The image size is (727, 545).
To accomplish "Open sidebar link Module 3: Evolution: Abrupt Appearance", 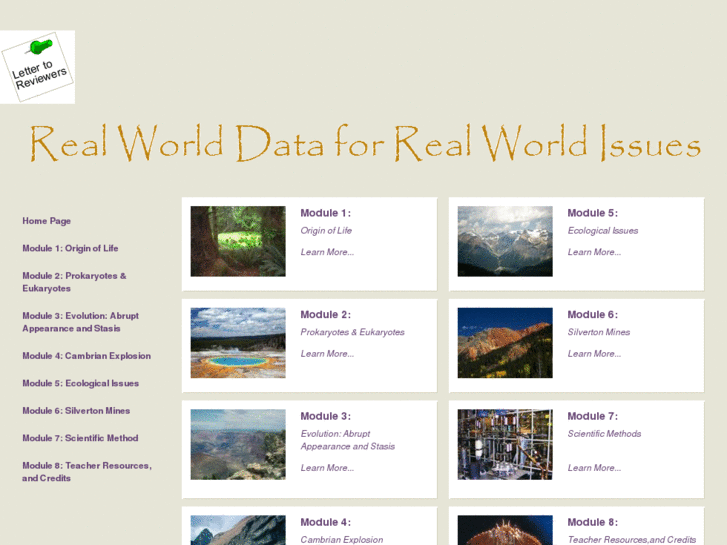I will pos(80,322).
